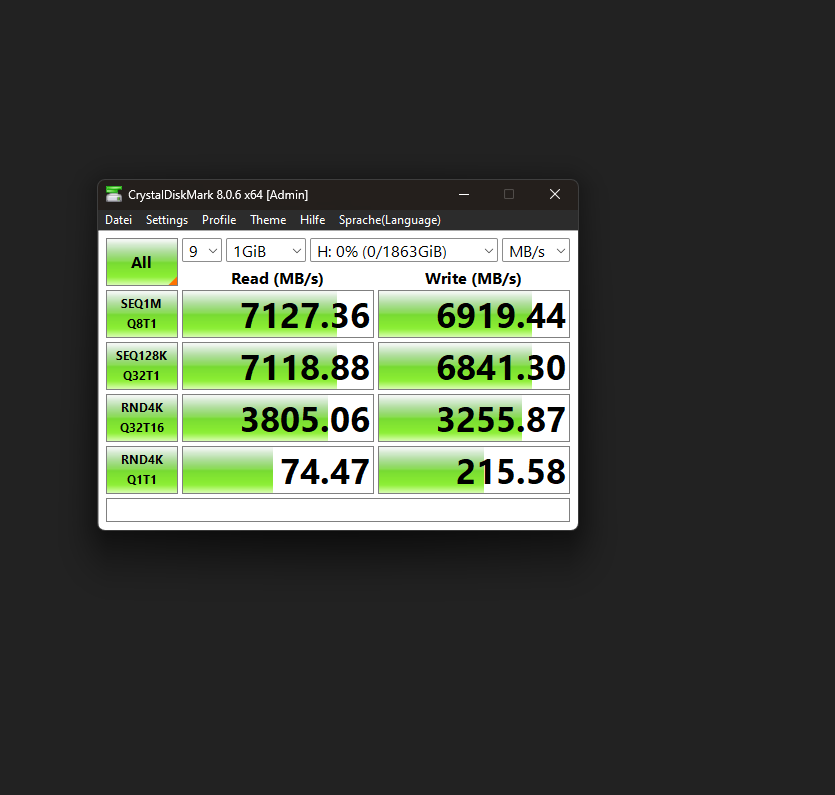Click the CrystalDiskMark app icon in title bar
Image resolution: width=835 pixels, height=795 pixels.
point(113,194)
